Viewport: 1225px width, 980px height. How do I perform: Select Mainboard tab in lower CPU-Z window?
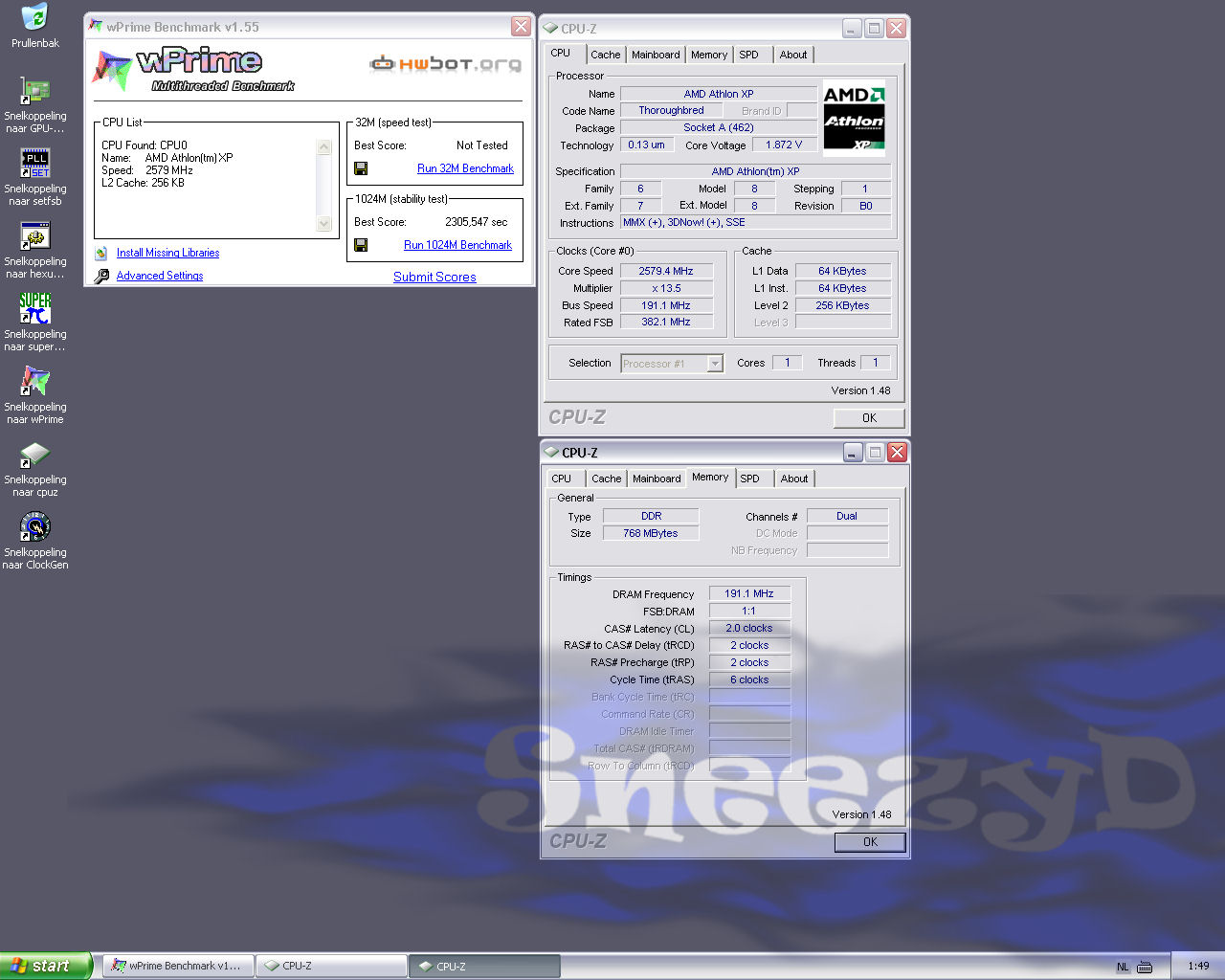tap(657, 479)
